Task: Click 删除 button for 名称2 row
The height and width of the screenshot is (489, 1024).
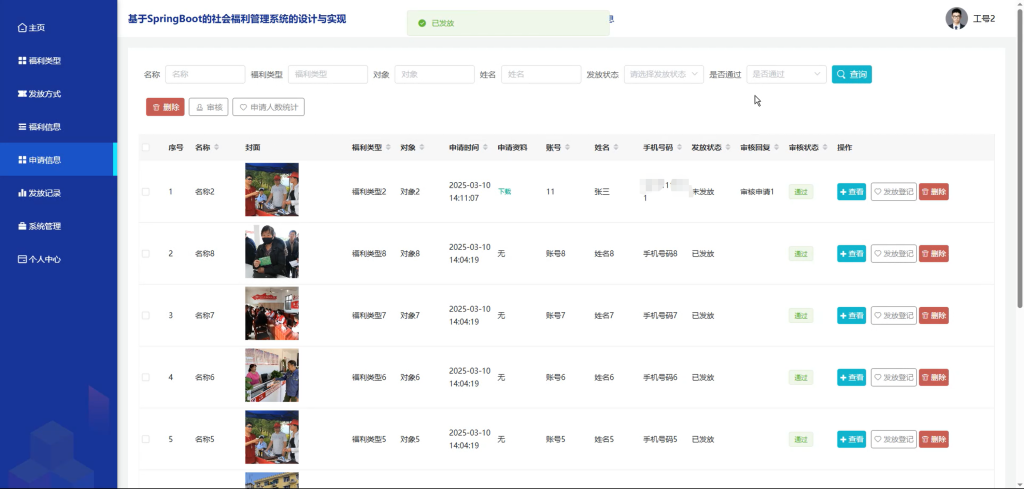Action: coord(934,192)
